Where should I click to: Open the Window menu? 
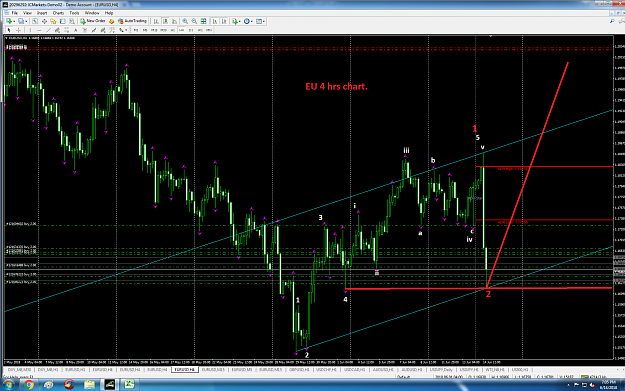click(92, 13)
